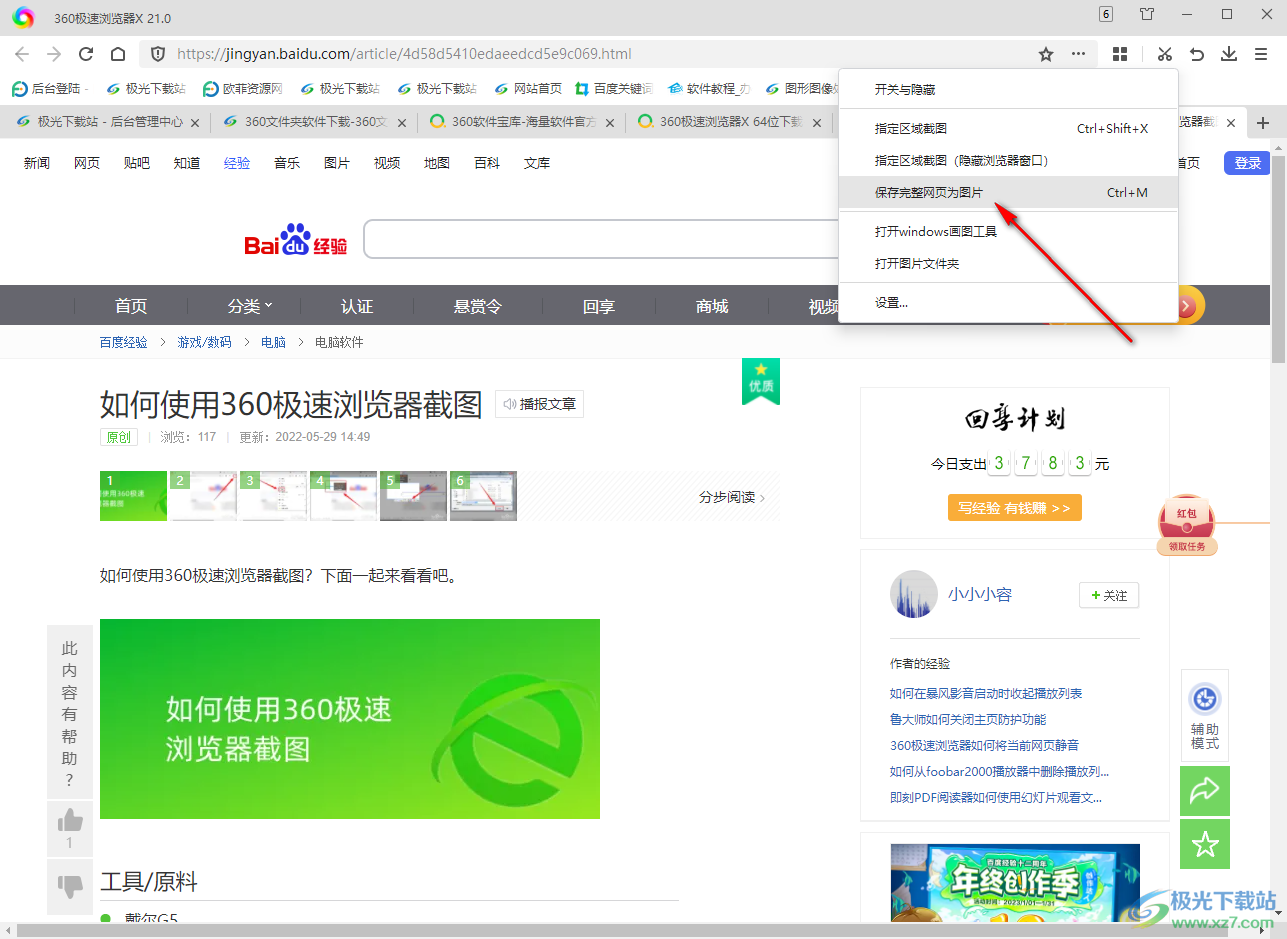Open the 欧菲资源网 bookmark
Viewport: 1287px width, 939px height.
tap(243, 89)
